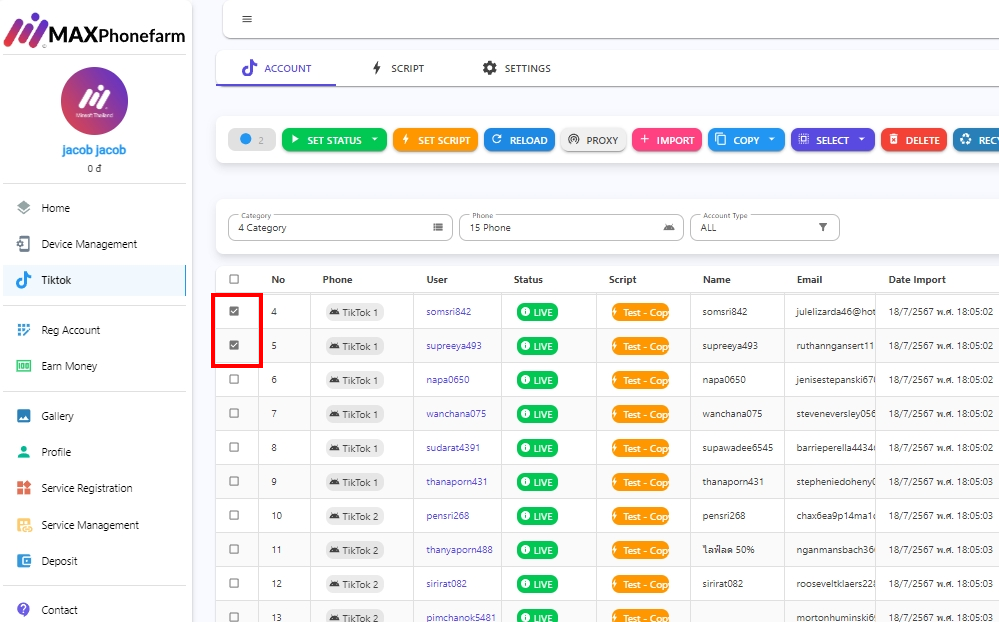Click the Deposit wallet icon

click(24, 561)
